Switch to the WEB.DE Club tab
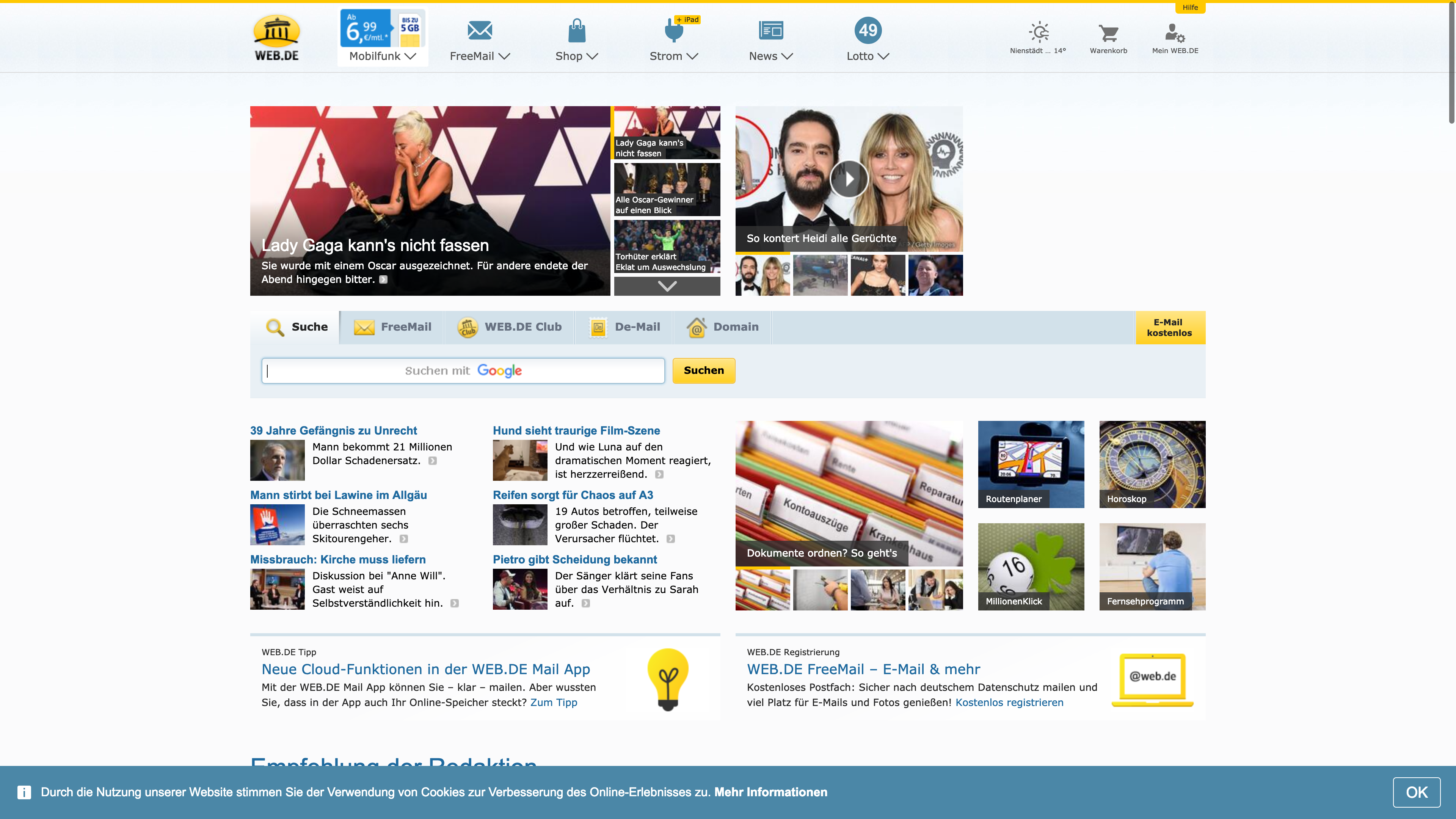Screen dimensions: 1456x819 point(509,327)
